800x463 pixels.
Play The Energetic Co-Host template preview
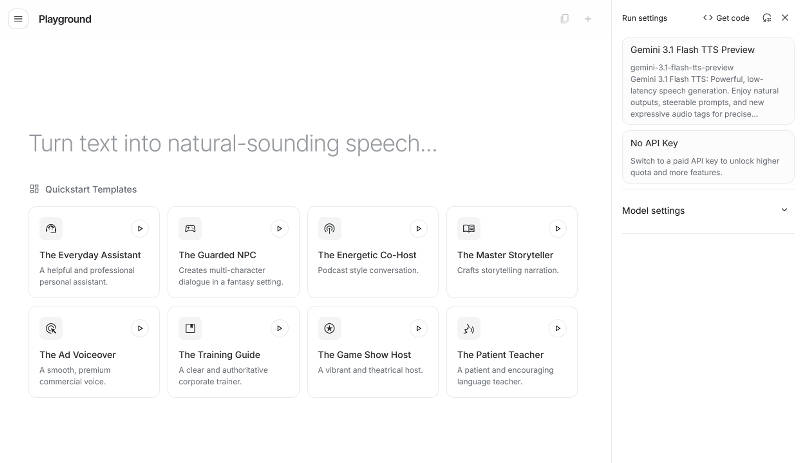[x=419, y=228]
